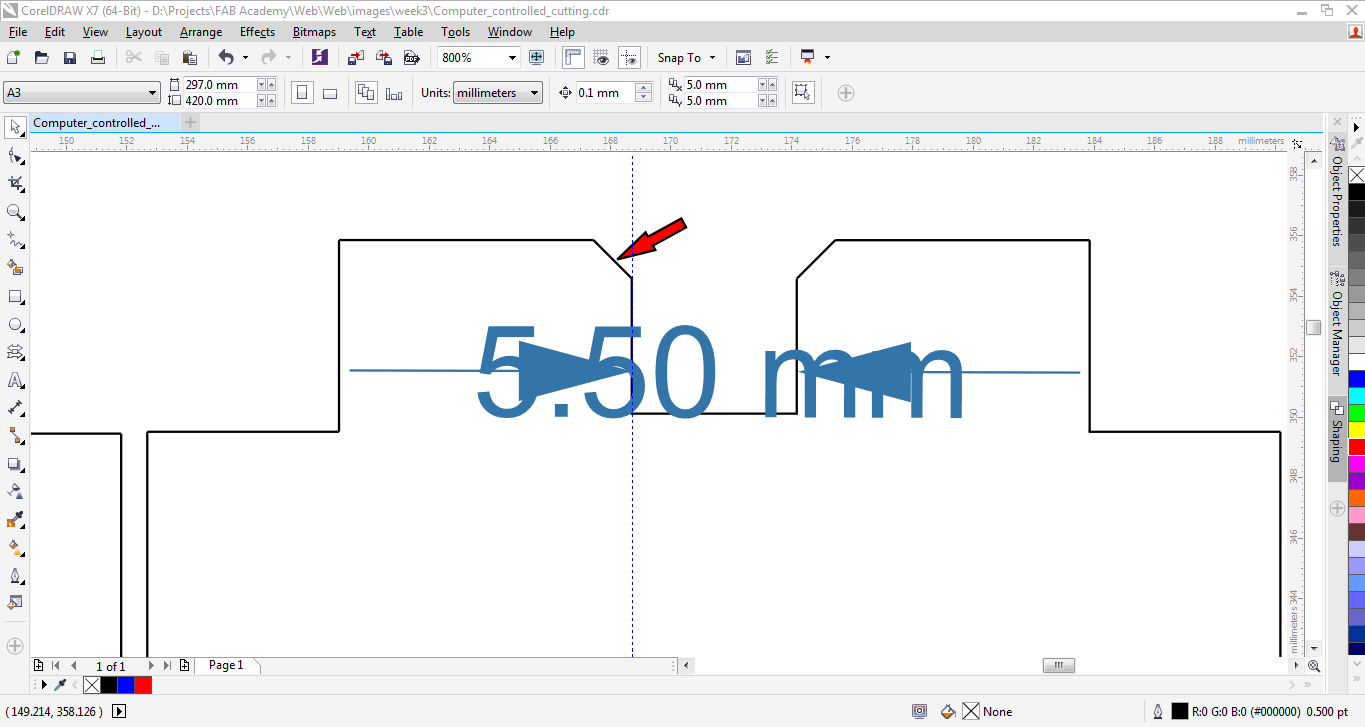The width and height of the screenshot is (1365, 727).
Task: Open the zoom level dropdown showing 800%
Action: [512, 58]
